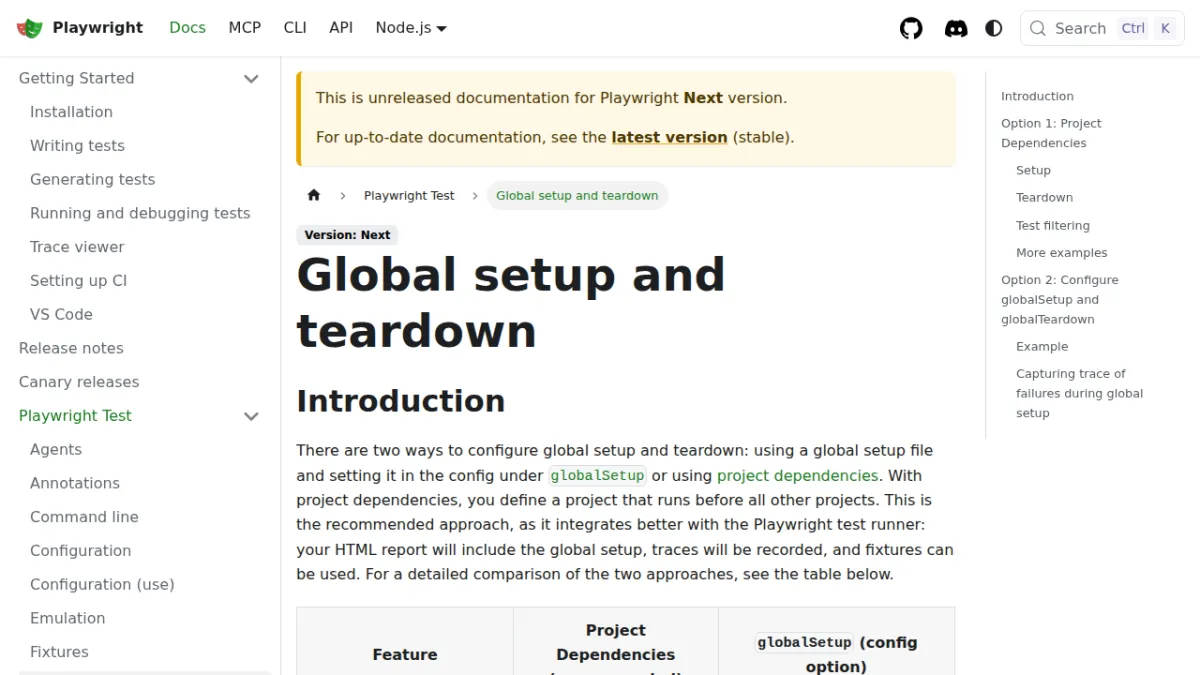
Task: Click the Playwright masks logo
Action: coord(30,28)
